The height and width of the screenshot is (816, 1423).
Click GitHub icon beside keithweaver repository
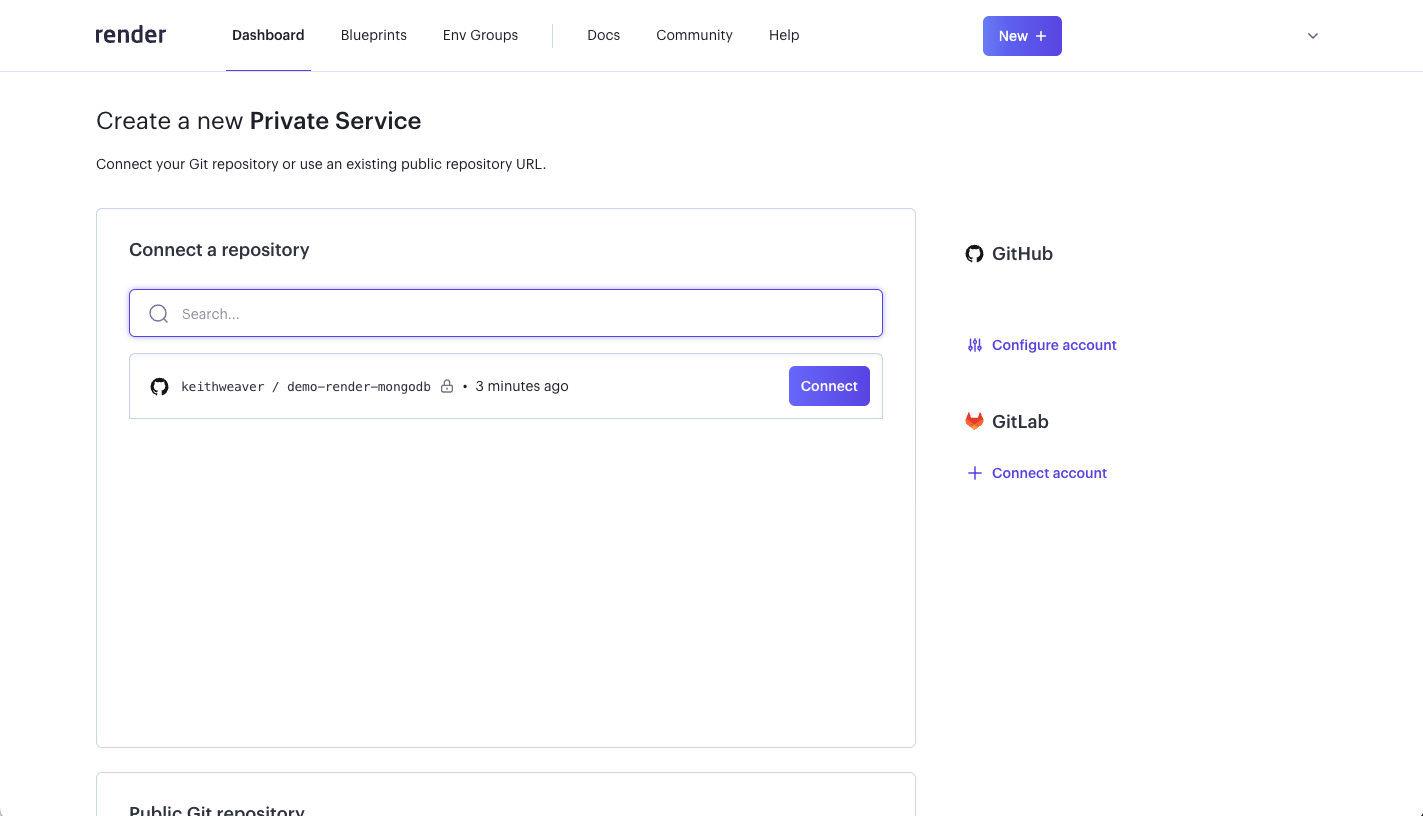click(159, 387)
